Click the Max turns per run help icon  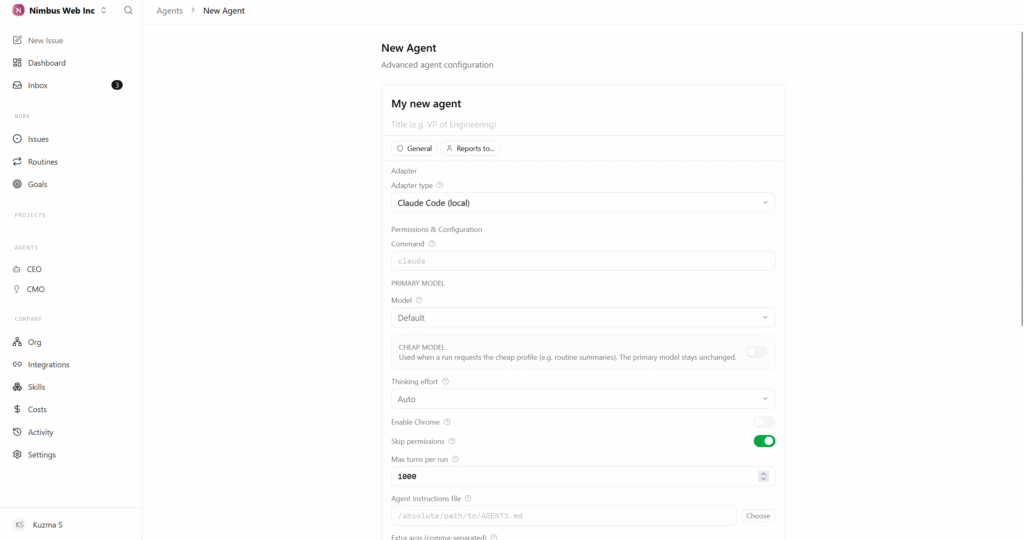pyautogui.click(x=456, y=459)
